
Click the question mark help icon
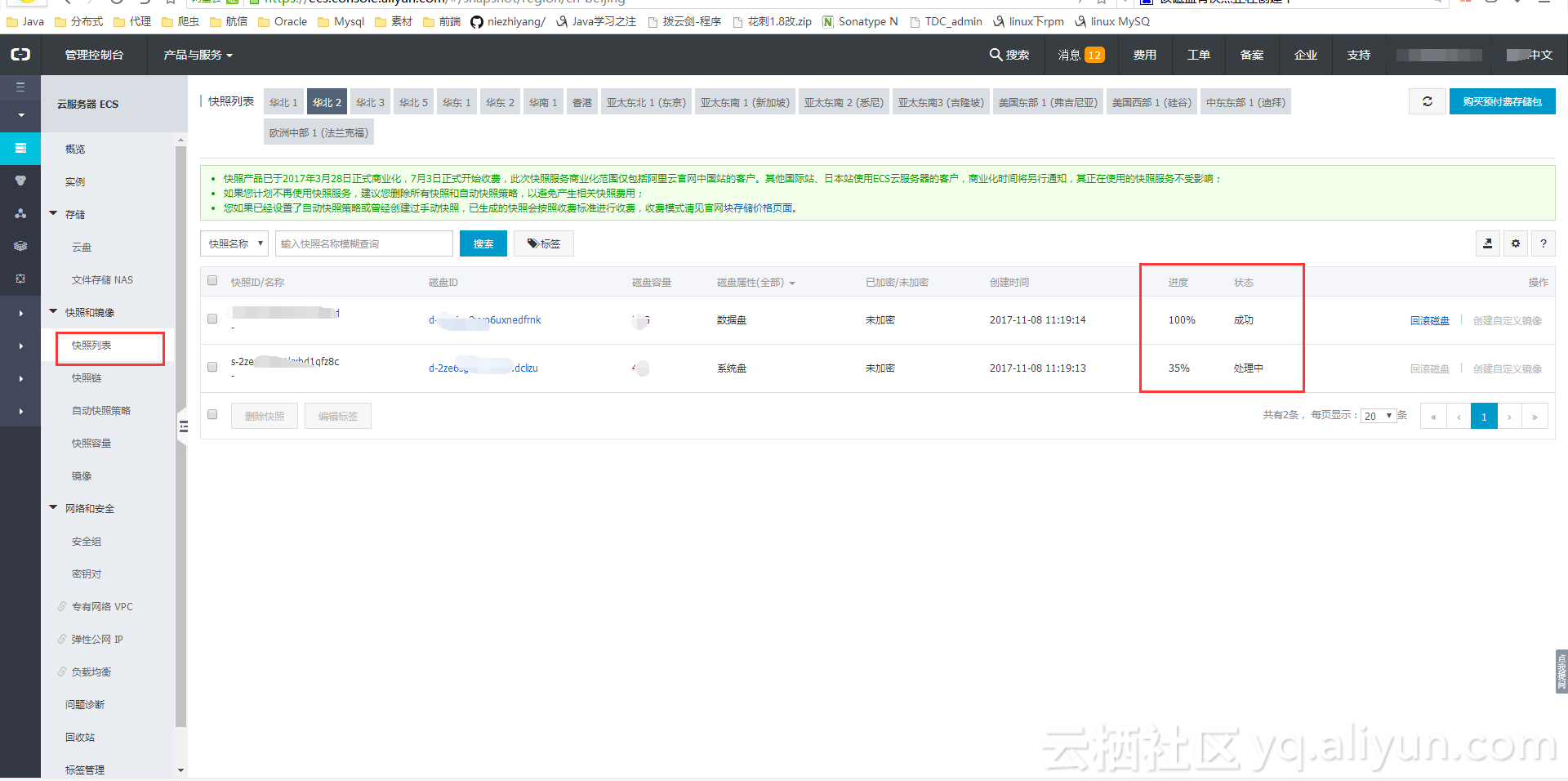[x=1543, y=243]
